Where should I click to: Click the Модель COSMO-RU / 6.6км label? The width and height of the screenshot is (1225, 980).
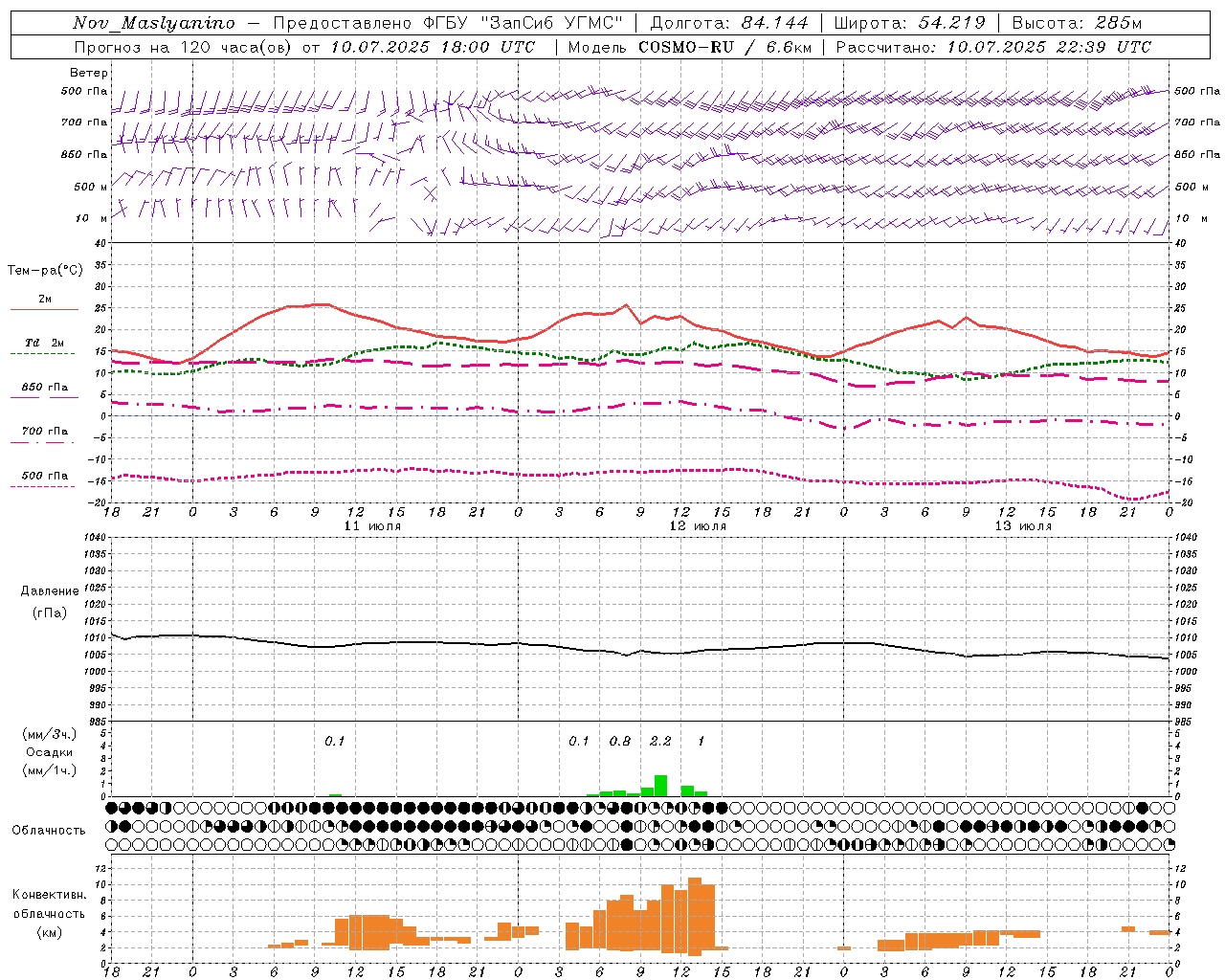tap(690, 47)
